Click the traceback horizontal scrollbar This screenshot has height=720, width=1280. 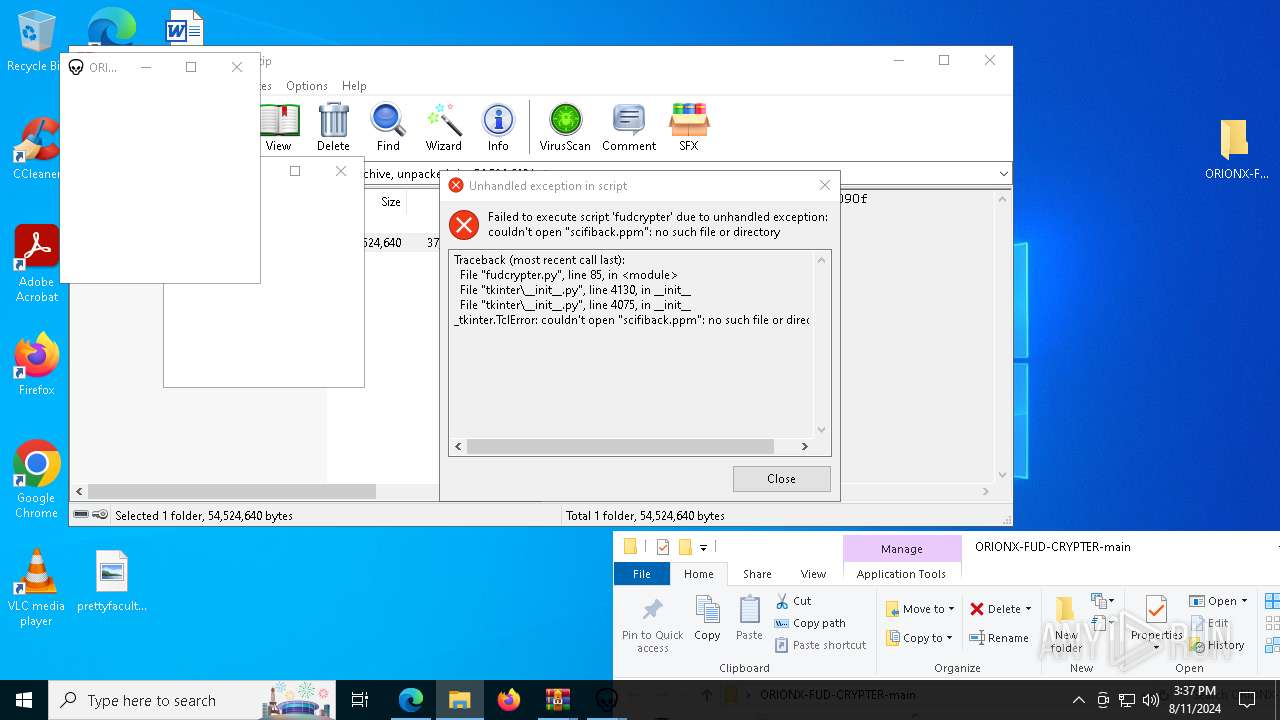point(620,446)
